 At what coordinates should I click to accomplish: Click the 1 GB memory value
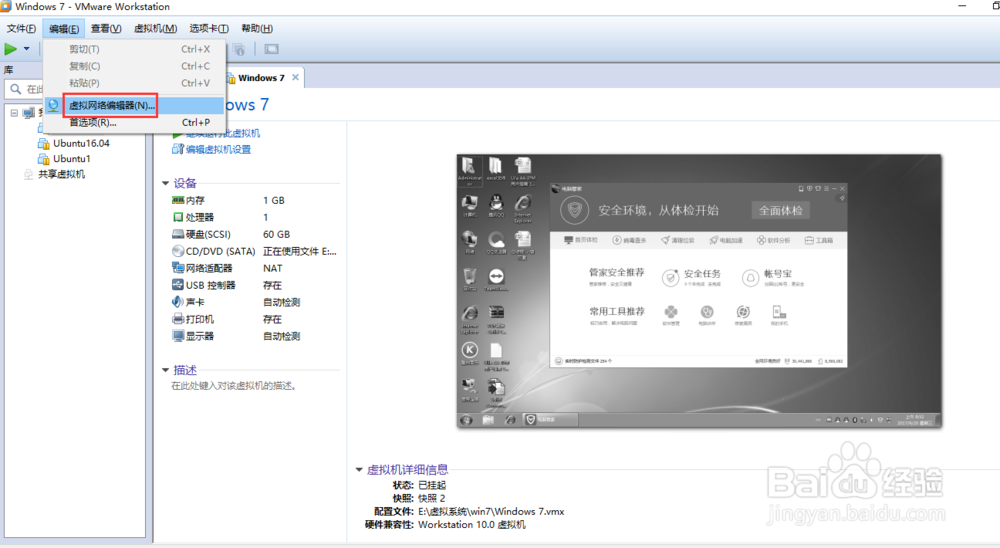coord(274,200)
